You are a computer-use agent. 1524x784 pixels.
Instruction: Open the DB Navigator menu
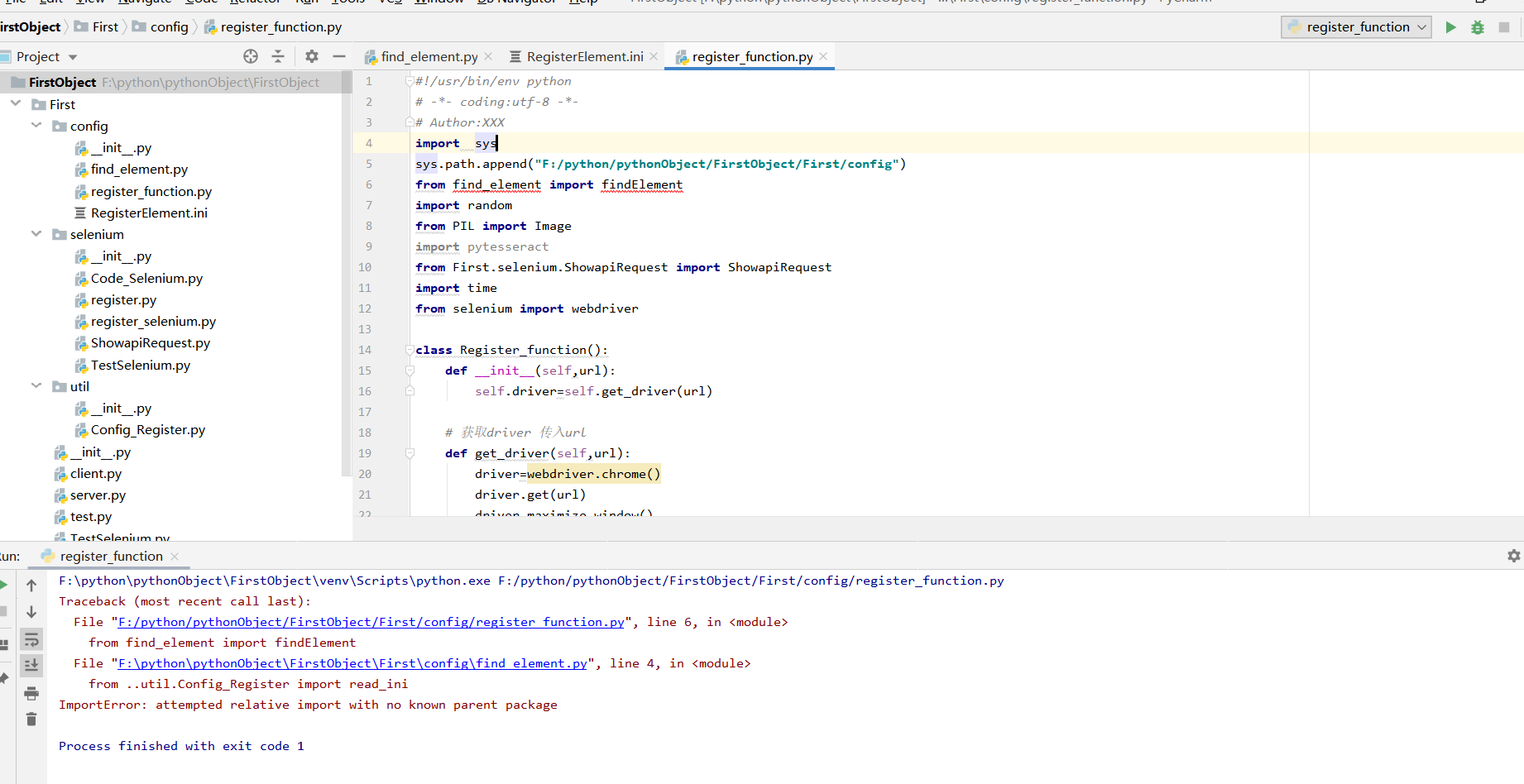pos(517,2)
